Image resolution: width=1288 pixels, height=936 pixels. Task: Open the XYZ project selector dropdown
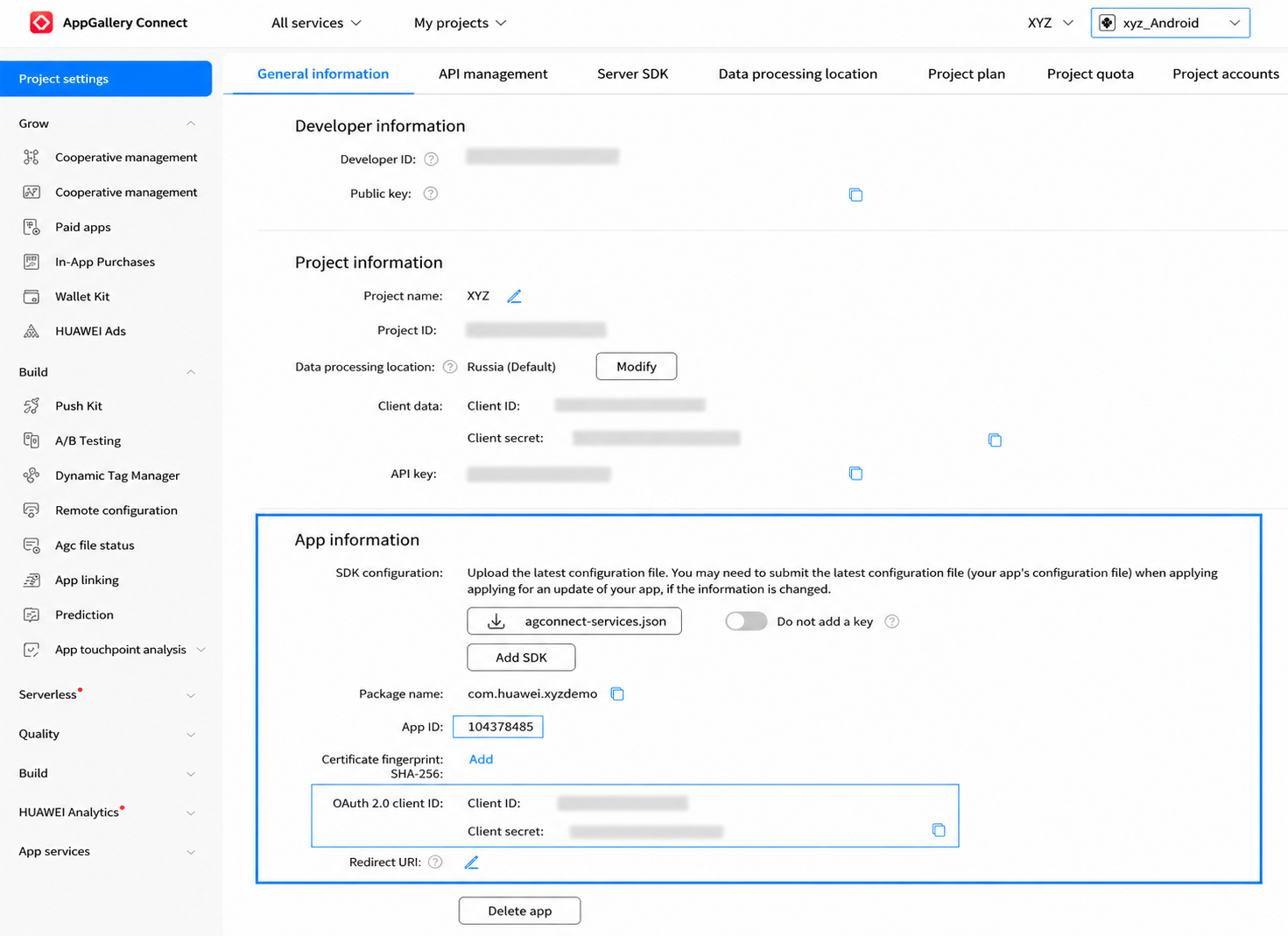coord(1050,23)
